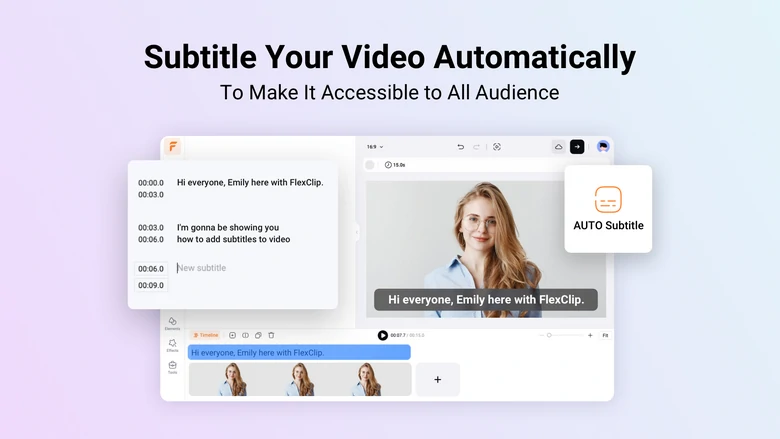The width and height of the screenshot is (780, 439).
Task: Zoom out timeline with minus icon
Action: pyautogui.click(x=541, y=335)
